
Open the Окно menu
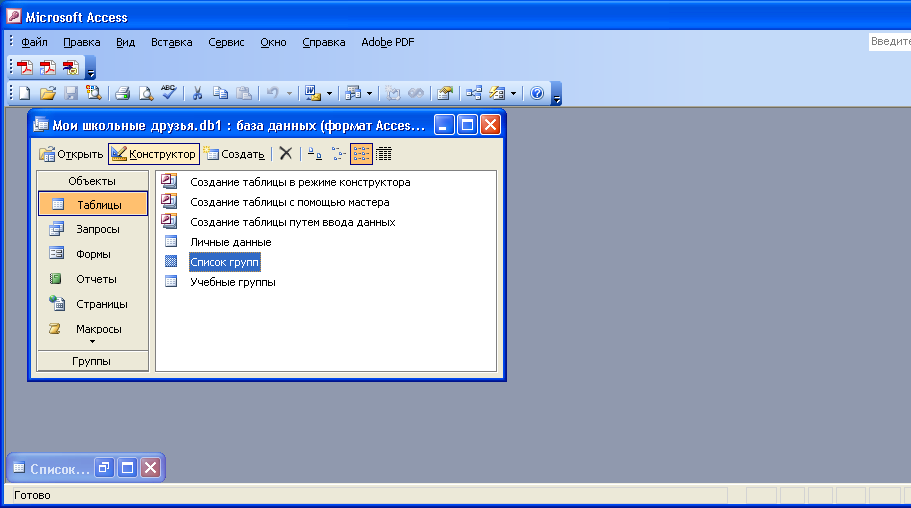273,42
